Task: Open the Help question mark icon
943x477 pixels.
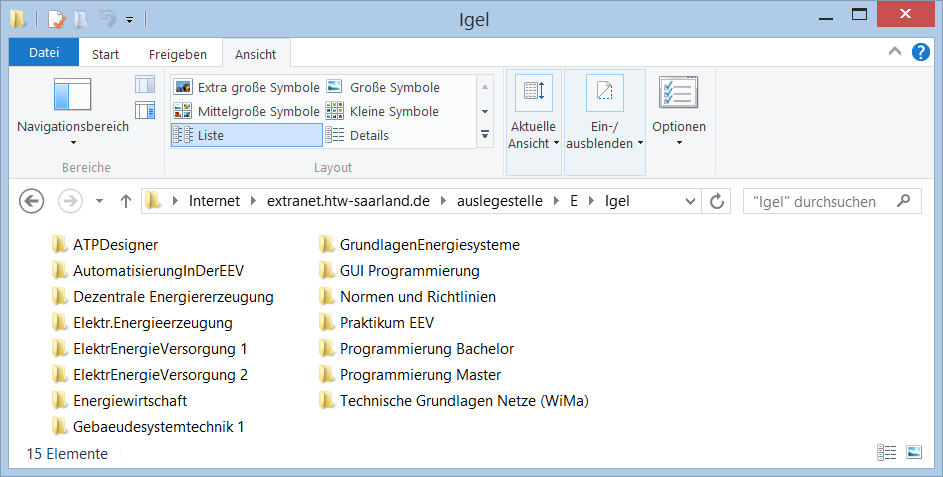Action: pyautogui.click(x=921, y=53)
